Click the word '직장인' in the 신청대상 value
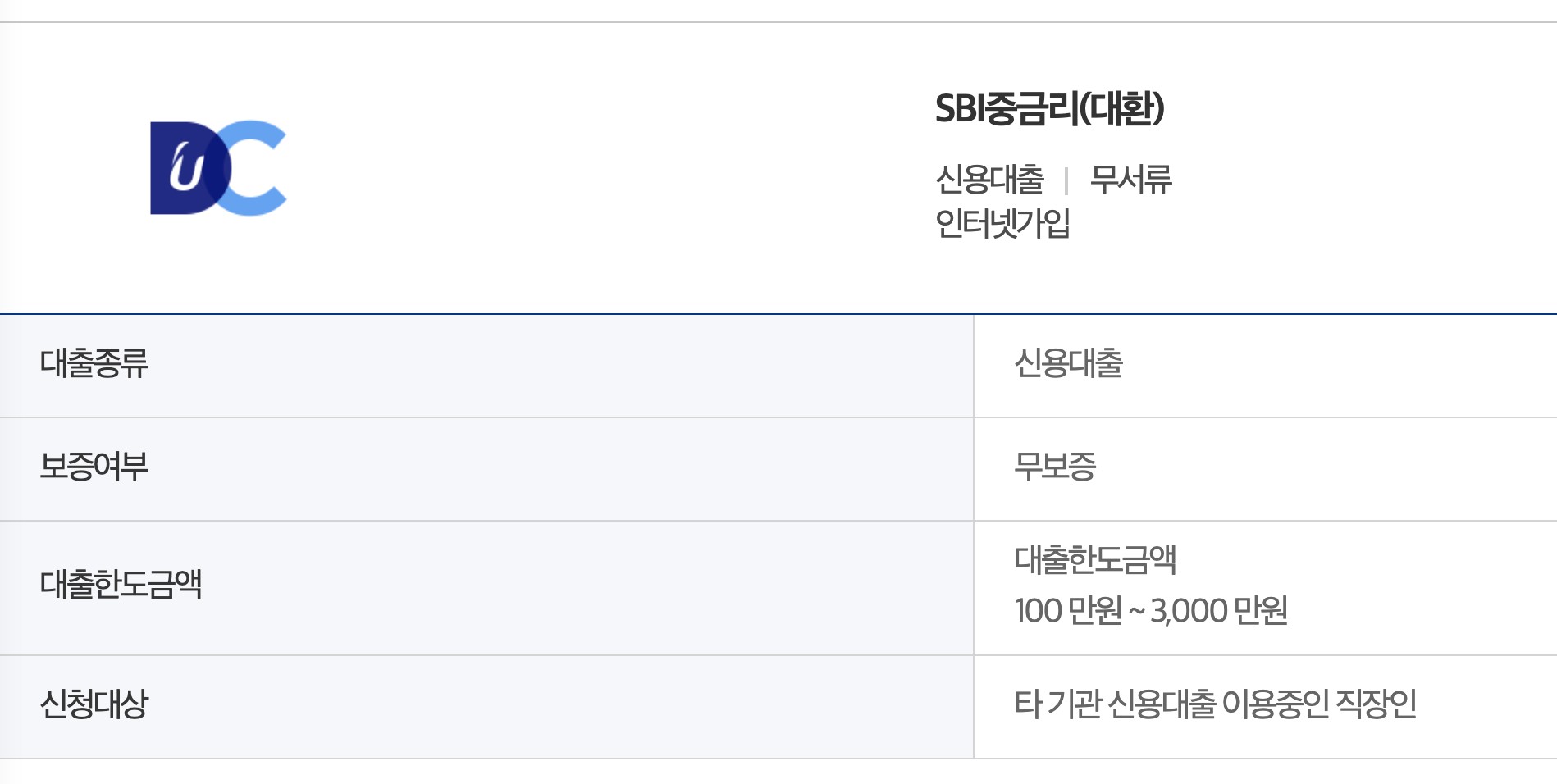 tap(1376, 704)
